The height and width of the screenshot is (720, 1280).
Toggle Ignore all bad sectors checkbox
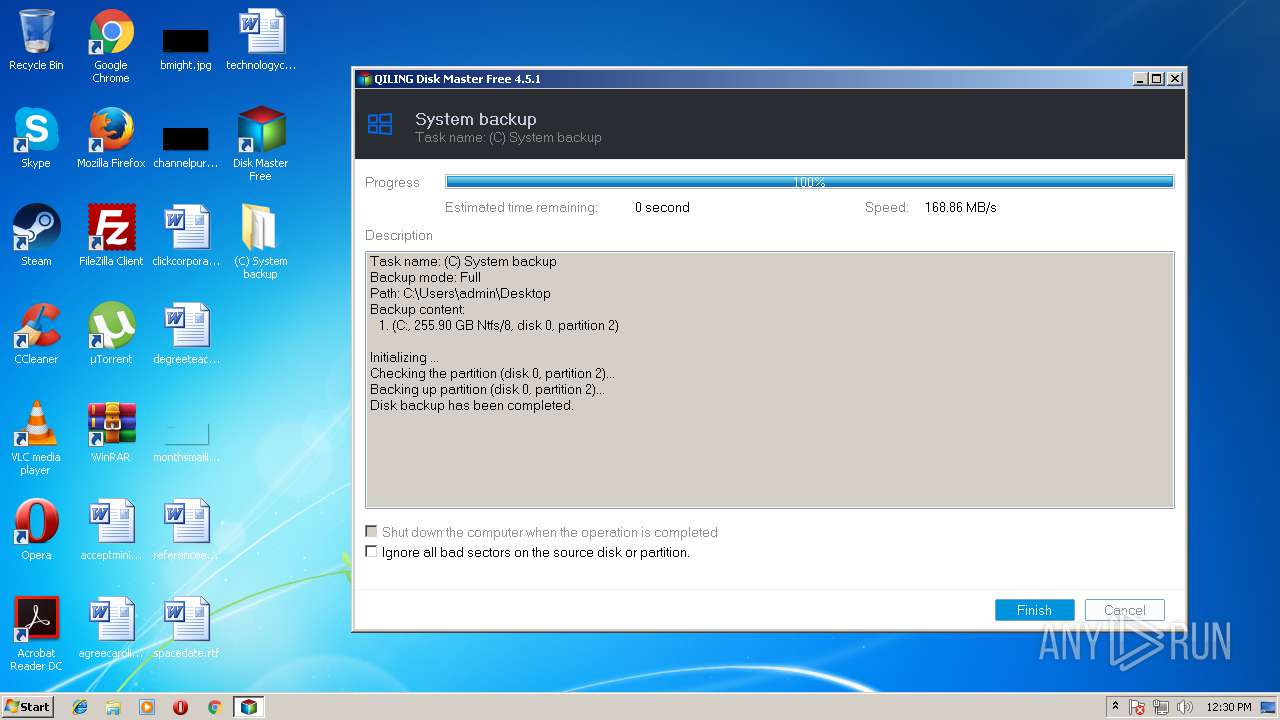click(371, 552)
